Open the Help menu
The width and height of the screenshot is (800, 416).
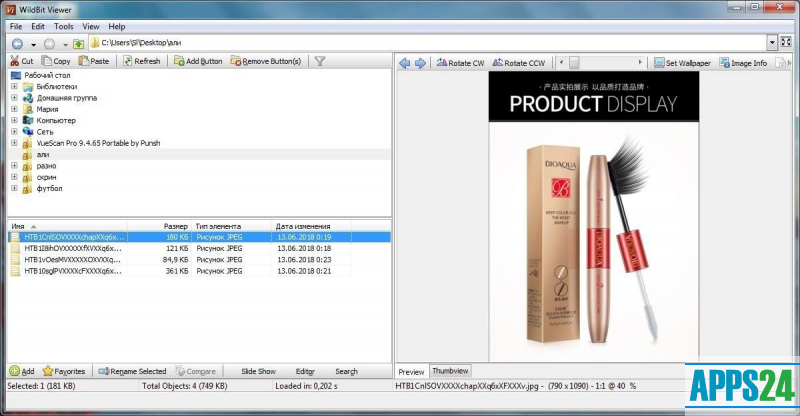point(116,27)
